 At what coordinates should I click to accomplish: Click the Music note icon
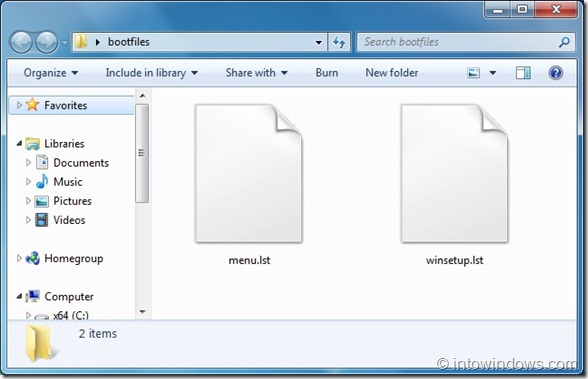[42, 181]
